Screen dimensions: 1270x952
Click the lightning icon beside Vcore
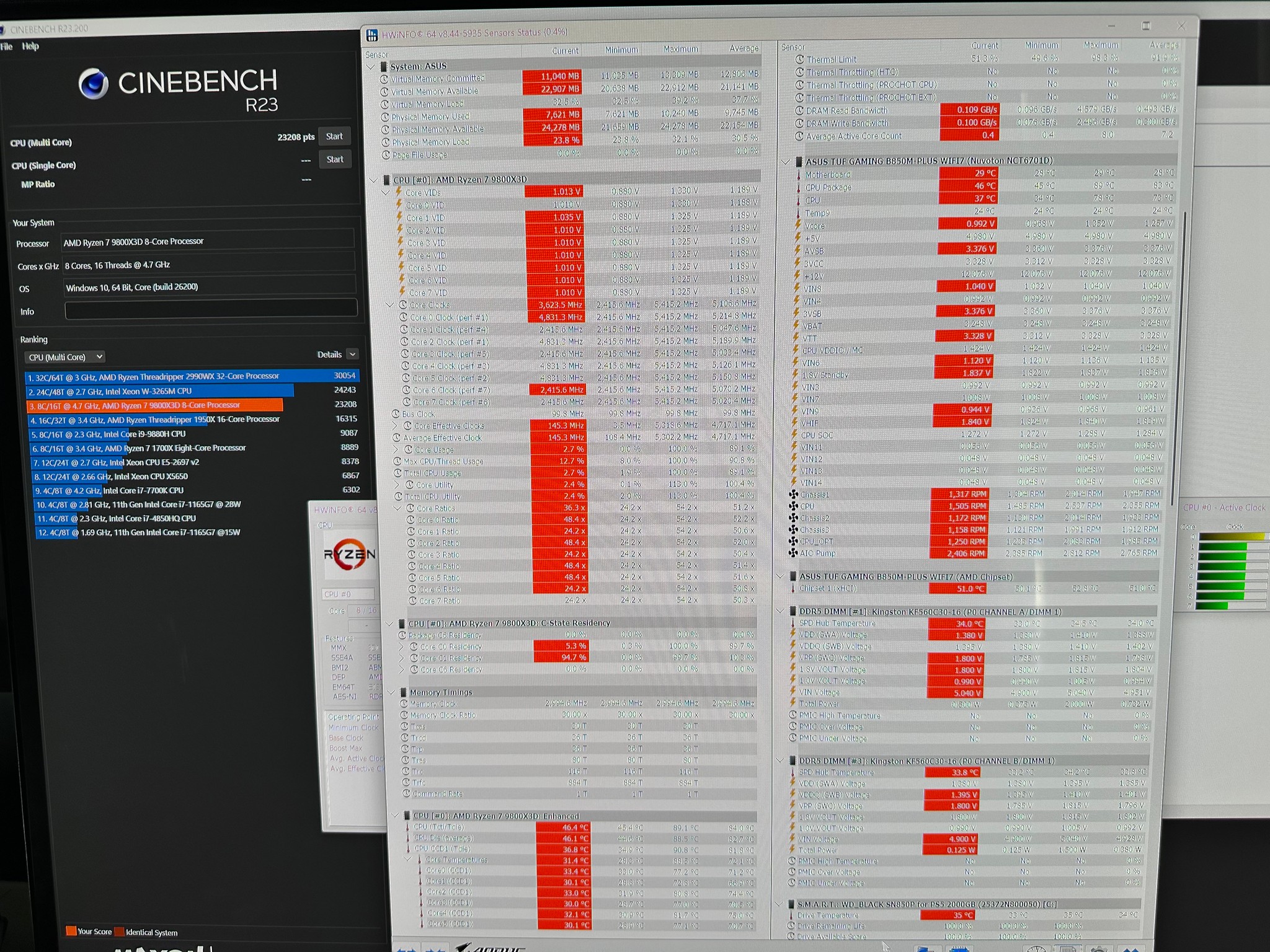(798, 225)
